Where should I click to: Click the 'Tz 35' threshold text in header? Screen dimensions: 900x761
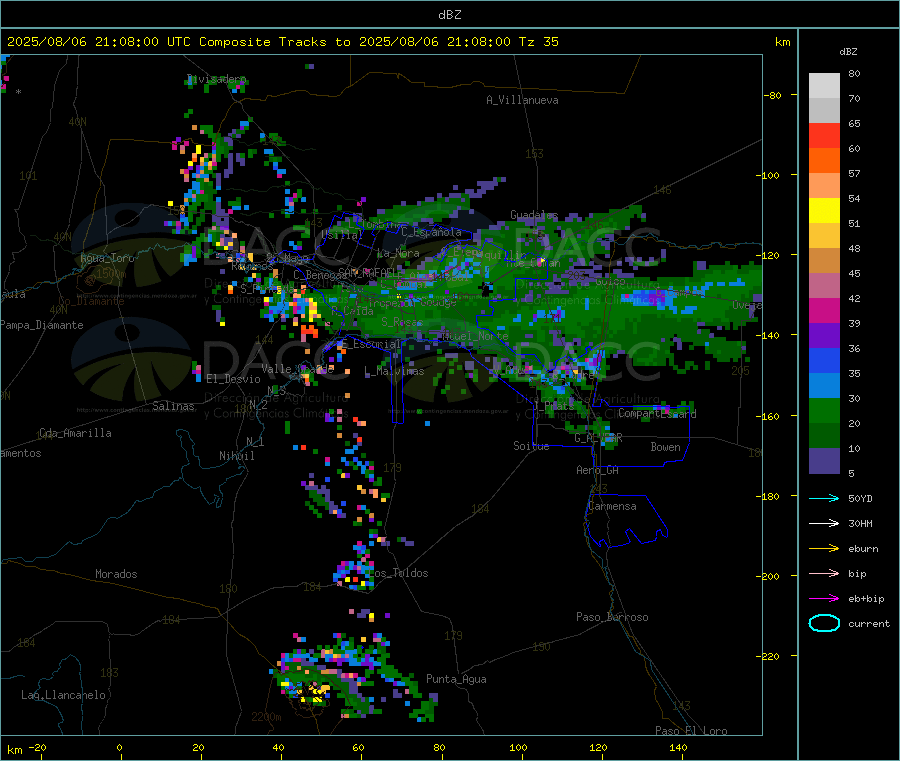point(538,42)
